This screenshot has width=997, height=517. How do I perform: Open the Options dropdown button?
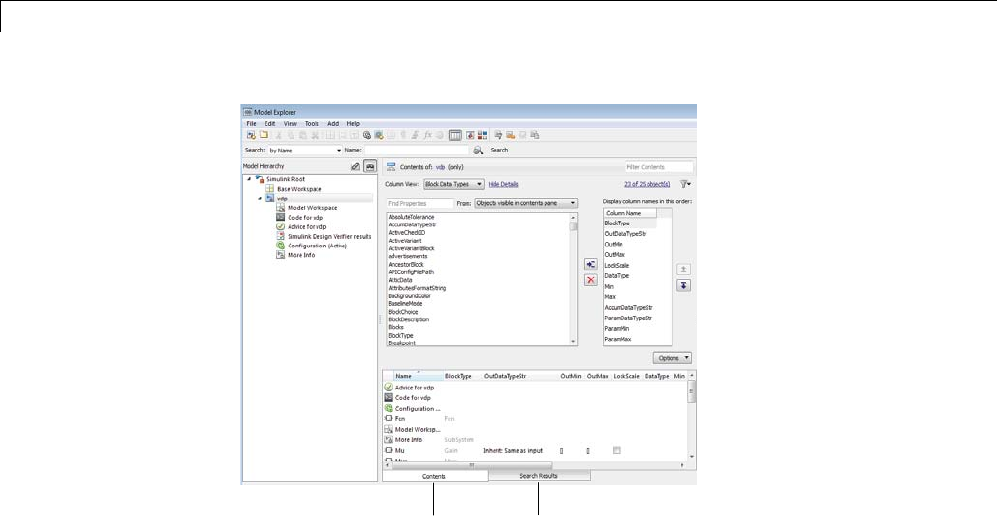[672, 358]
